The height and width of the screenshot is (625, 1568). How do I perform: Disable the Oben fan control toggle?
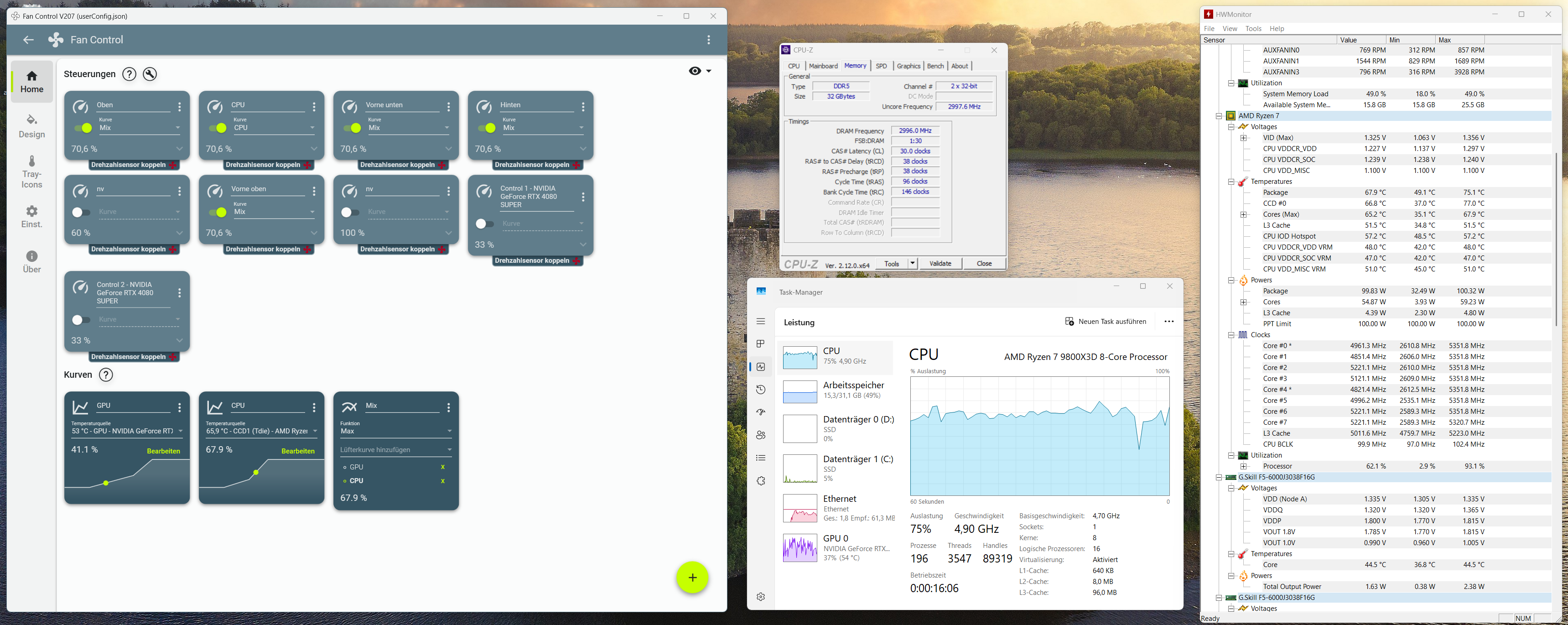tap(83, 128)
